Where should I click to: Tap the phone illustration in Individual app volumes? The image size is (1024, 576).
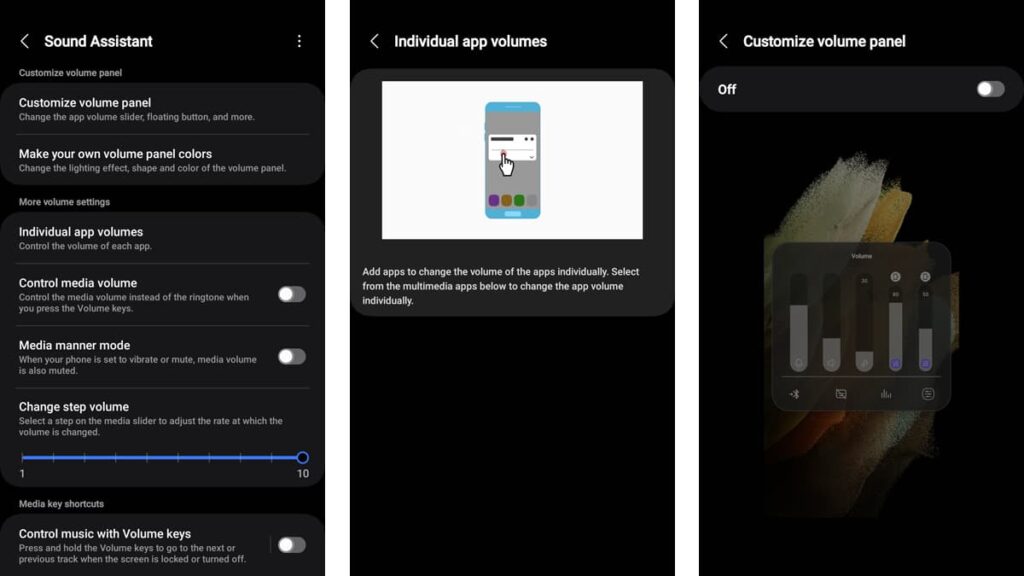pyautogui.click(x=512, y=160)
